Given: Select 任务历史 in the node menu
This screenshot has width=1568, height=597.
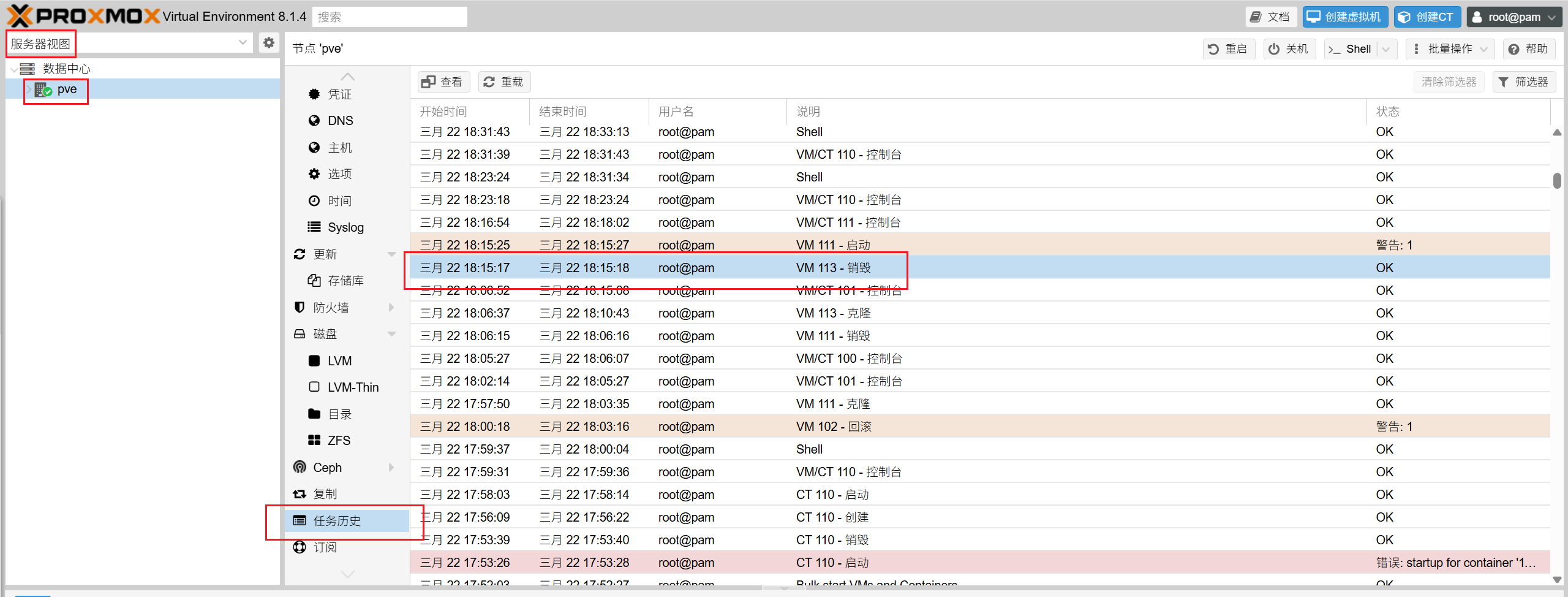Looking at the screenshot, I should point(337,521).
